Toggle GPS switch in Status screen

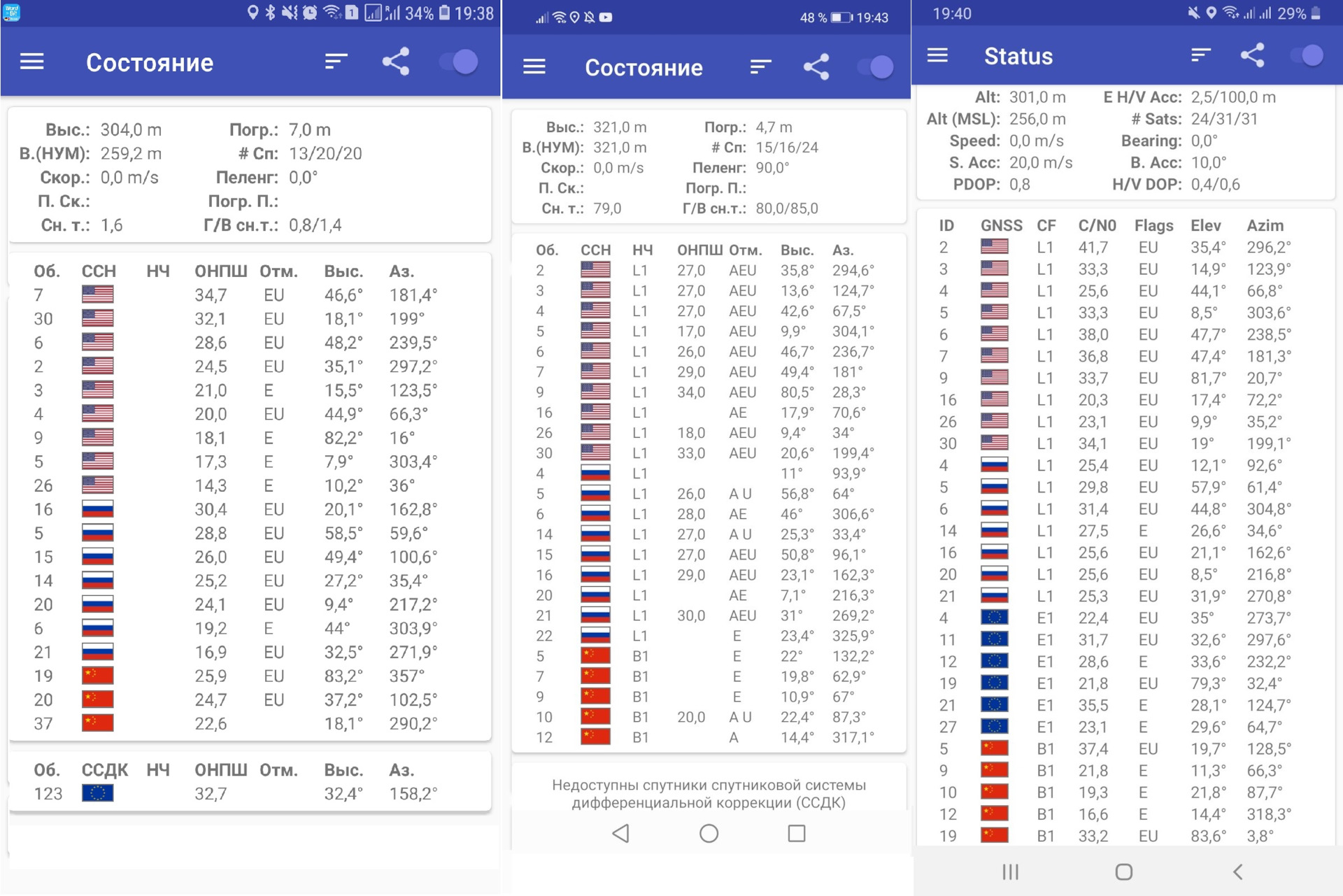coord(1307,55)
